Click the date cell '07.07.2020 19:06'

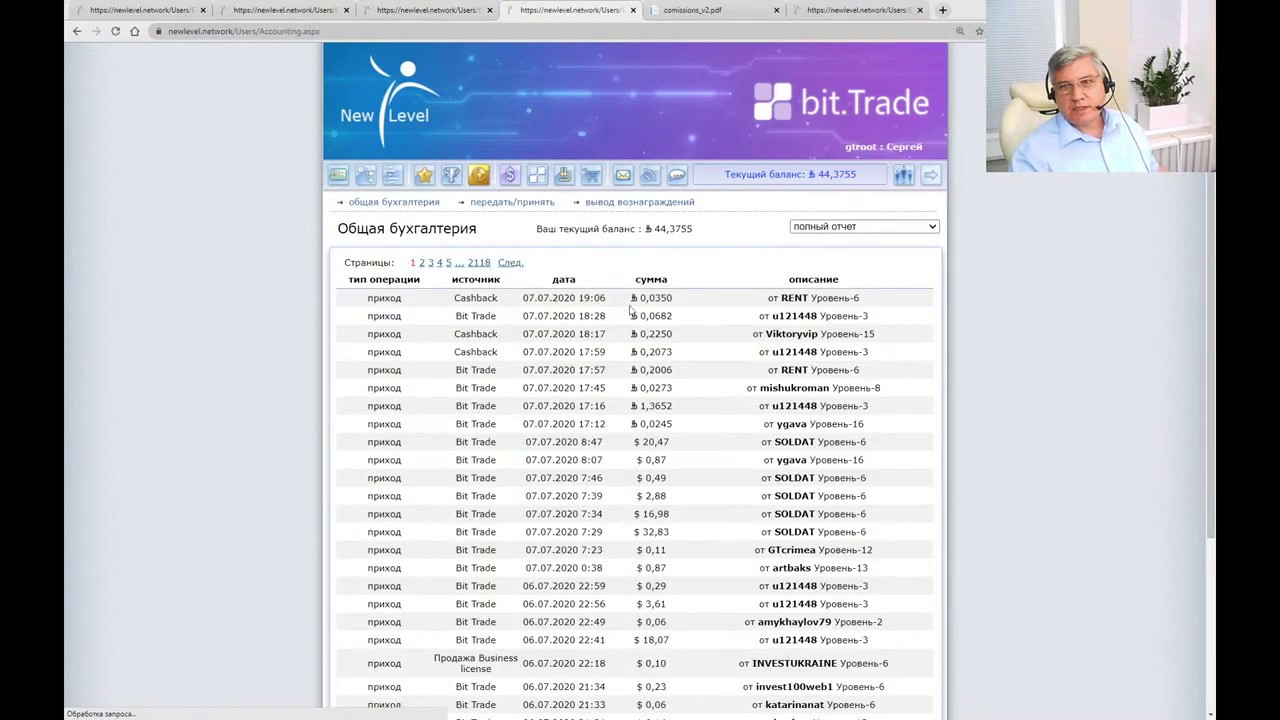click(x=564, y=298)
